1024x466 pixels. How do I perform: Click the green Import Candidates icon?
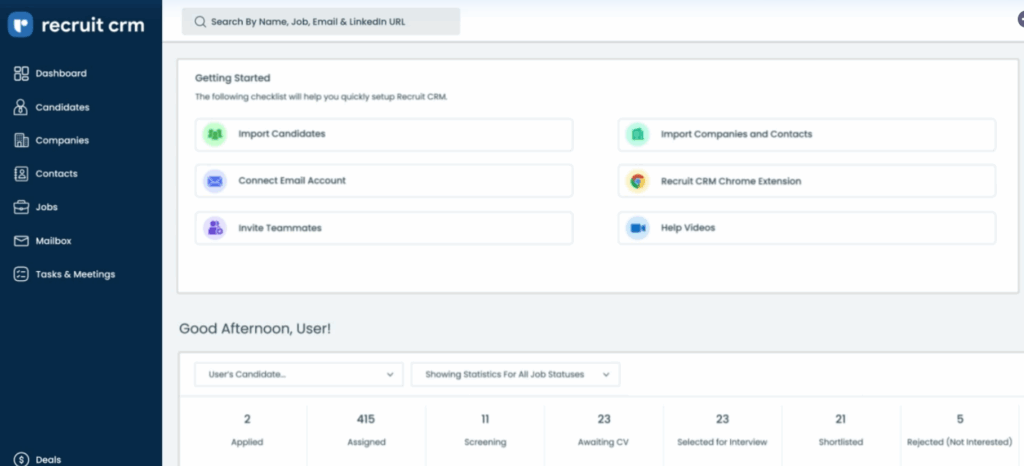214,134
